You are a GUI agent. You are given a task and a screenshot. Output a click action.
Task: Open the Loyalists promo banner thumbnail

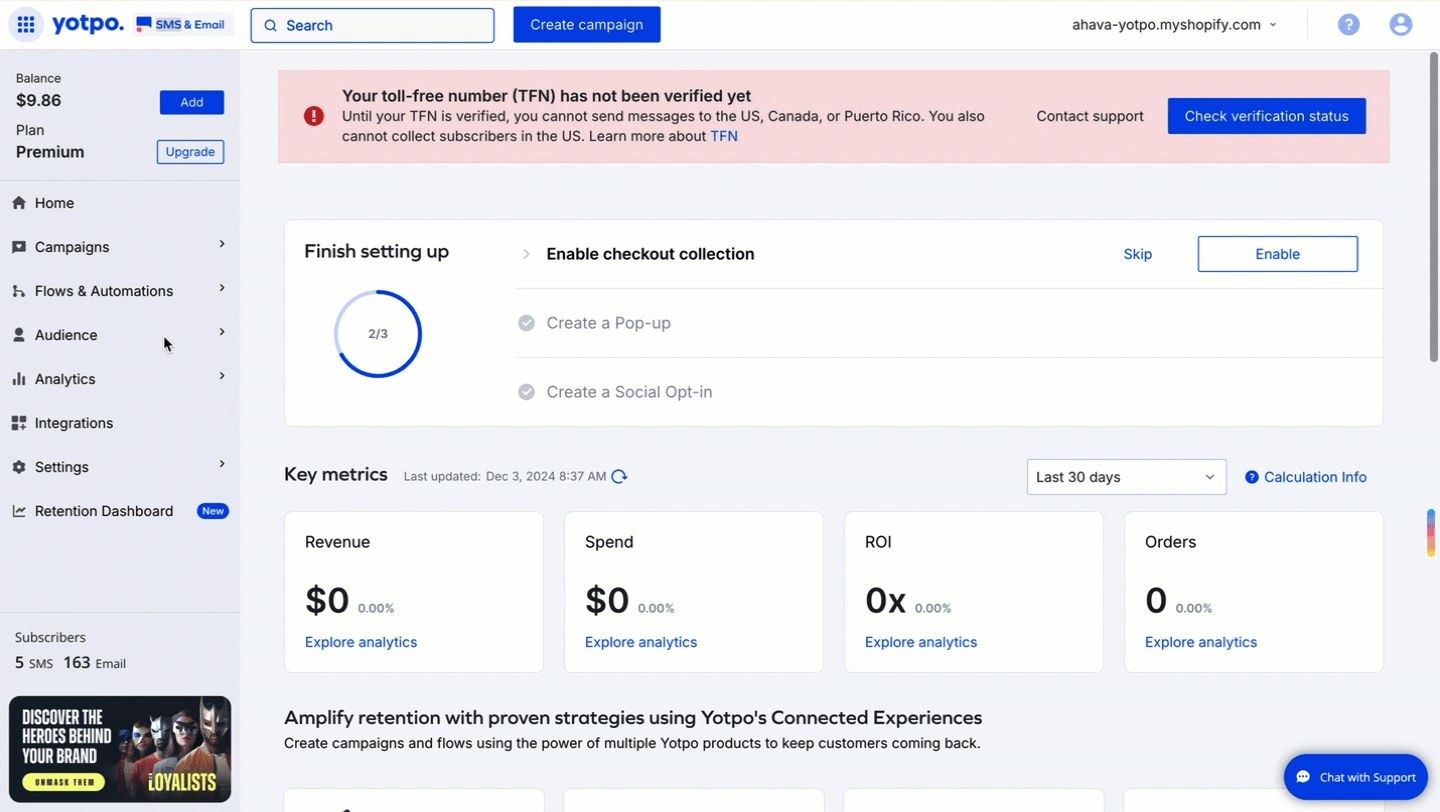[120, 749]
